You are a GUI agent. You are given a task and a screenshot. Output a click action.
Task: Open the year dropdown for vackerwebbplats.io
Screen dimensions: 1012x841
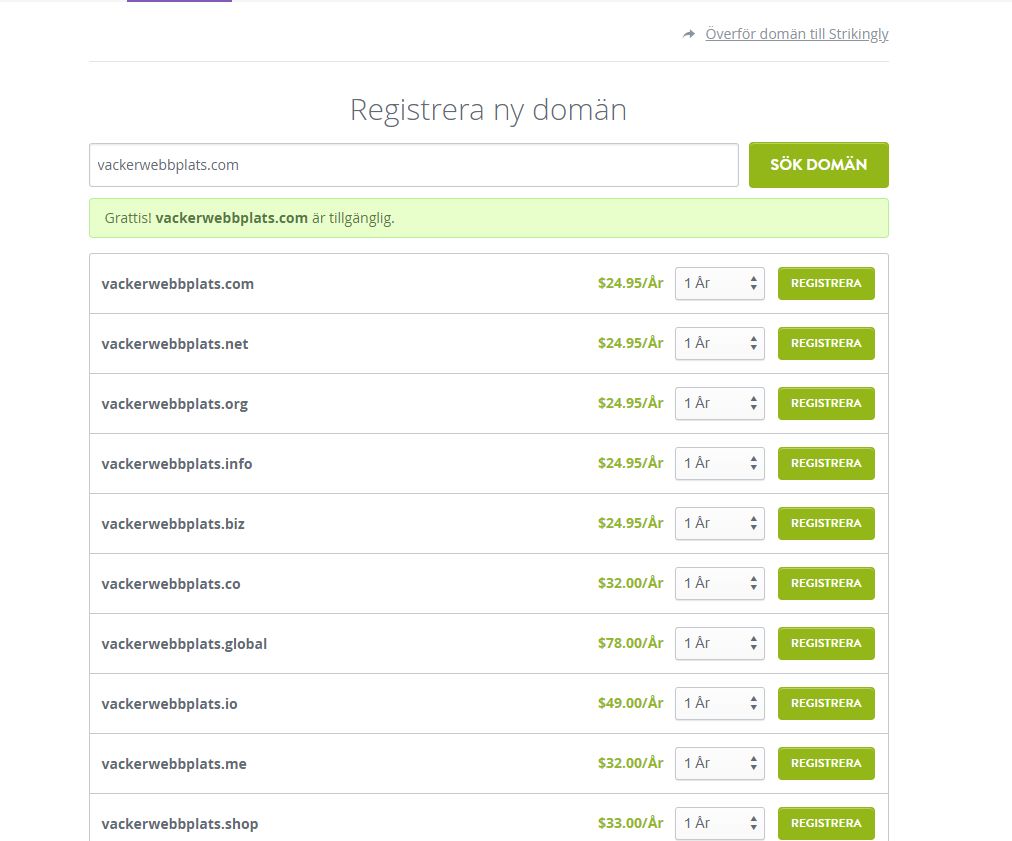(x=720, y=704)
